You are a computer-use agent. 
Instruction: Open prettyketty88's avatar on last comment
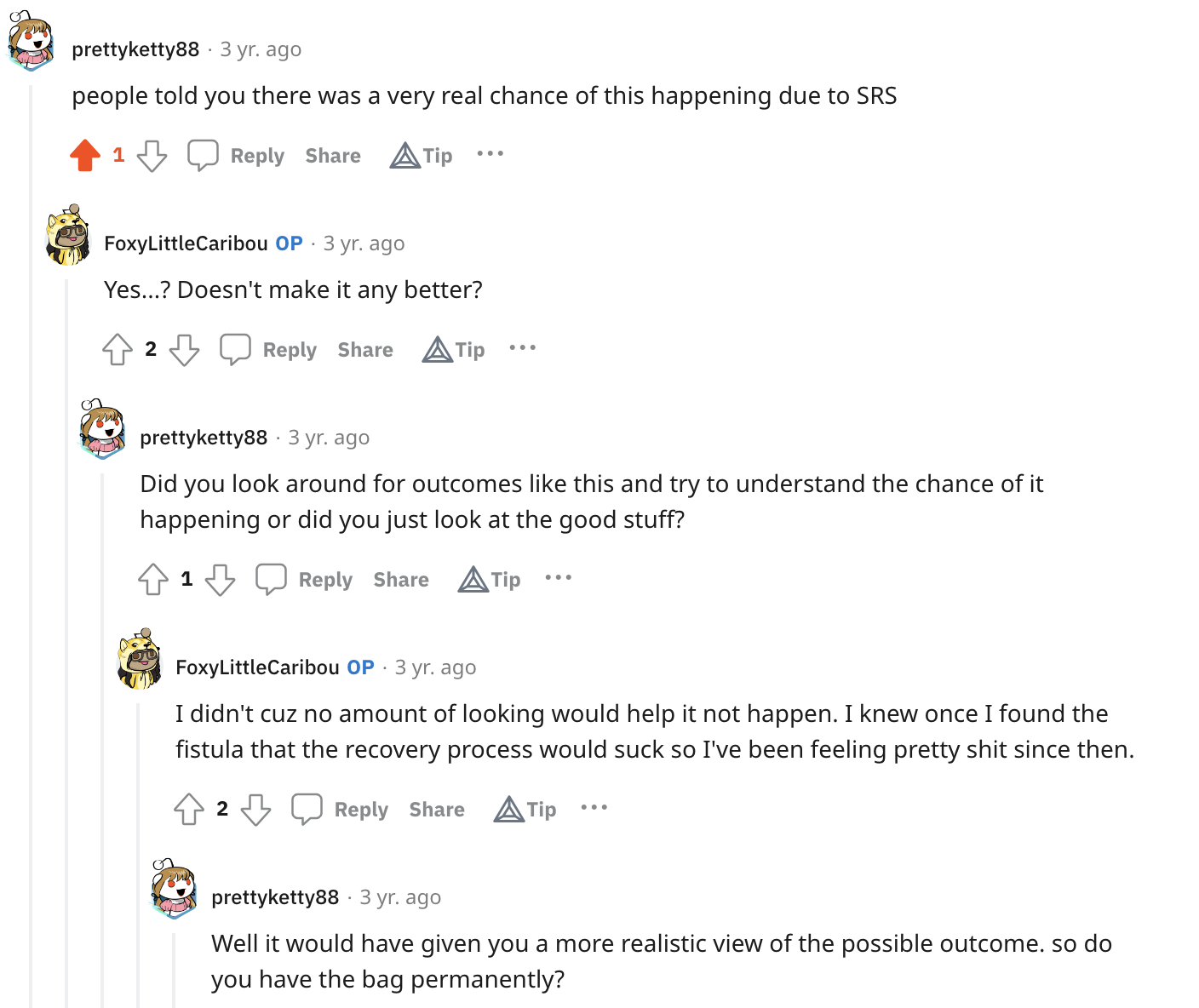coord(175,889)
